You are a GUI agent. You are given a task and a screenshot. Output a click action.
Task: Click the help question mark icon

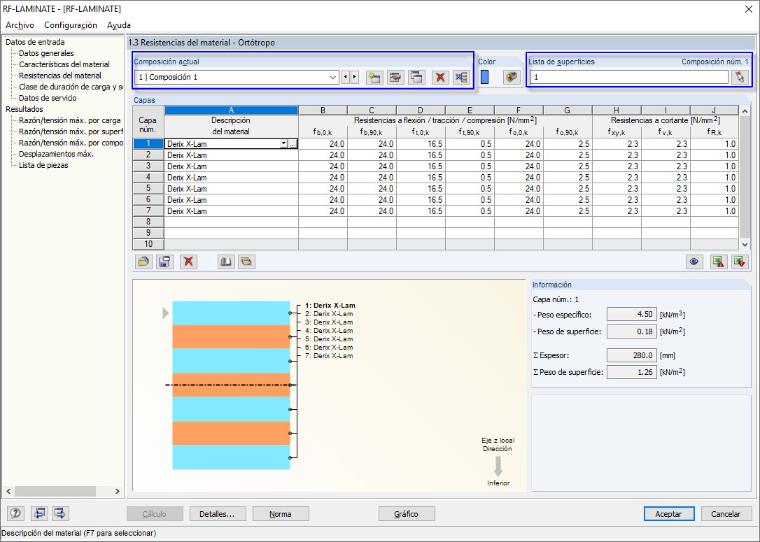pos(16,513)
